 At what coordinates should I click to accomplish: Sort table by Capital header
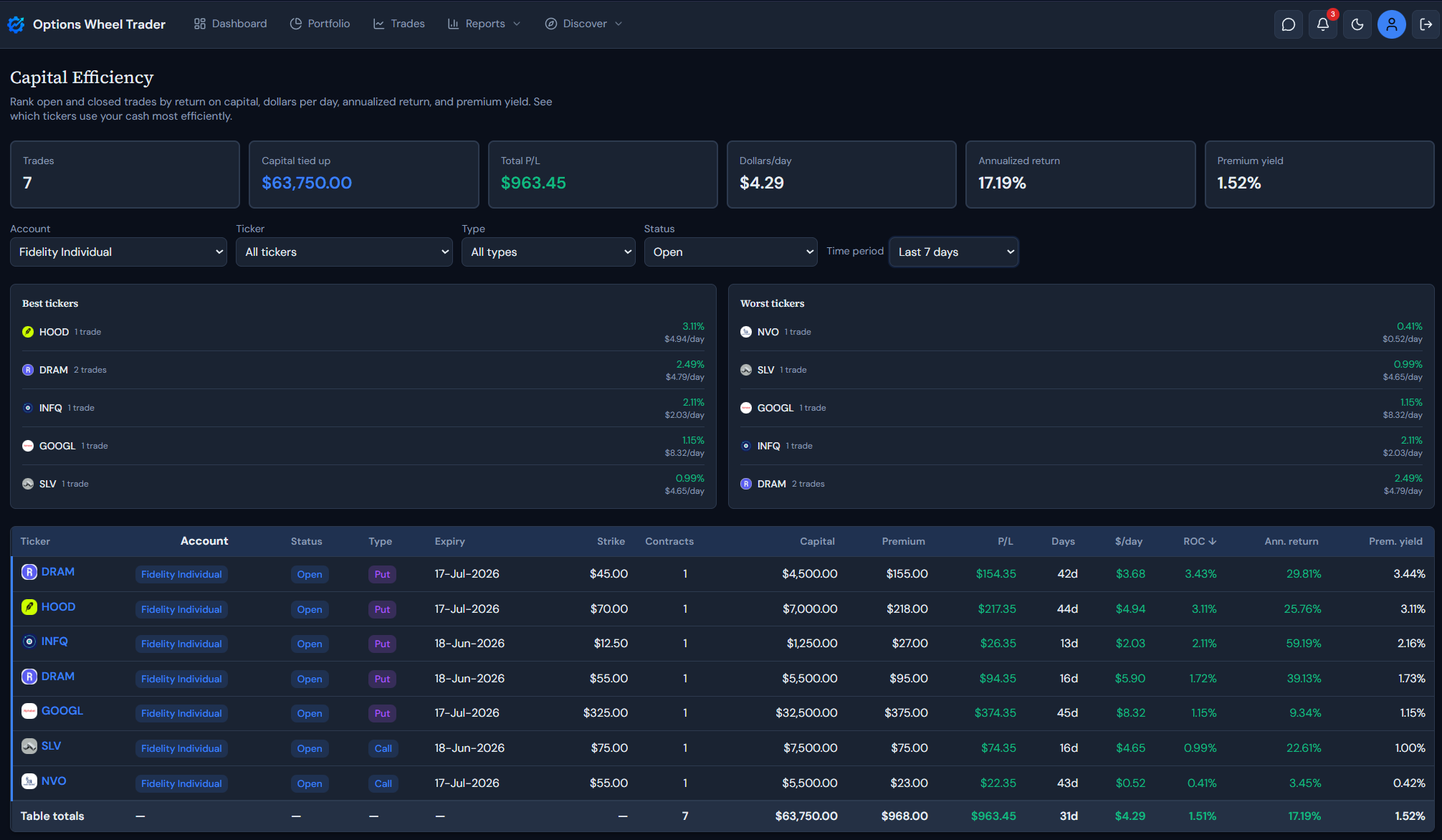click(x=817, y=541)
